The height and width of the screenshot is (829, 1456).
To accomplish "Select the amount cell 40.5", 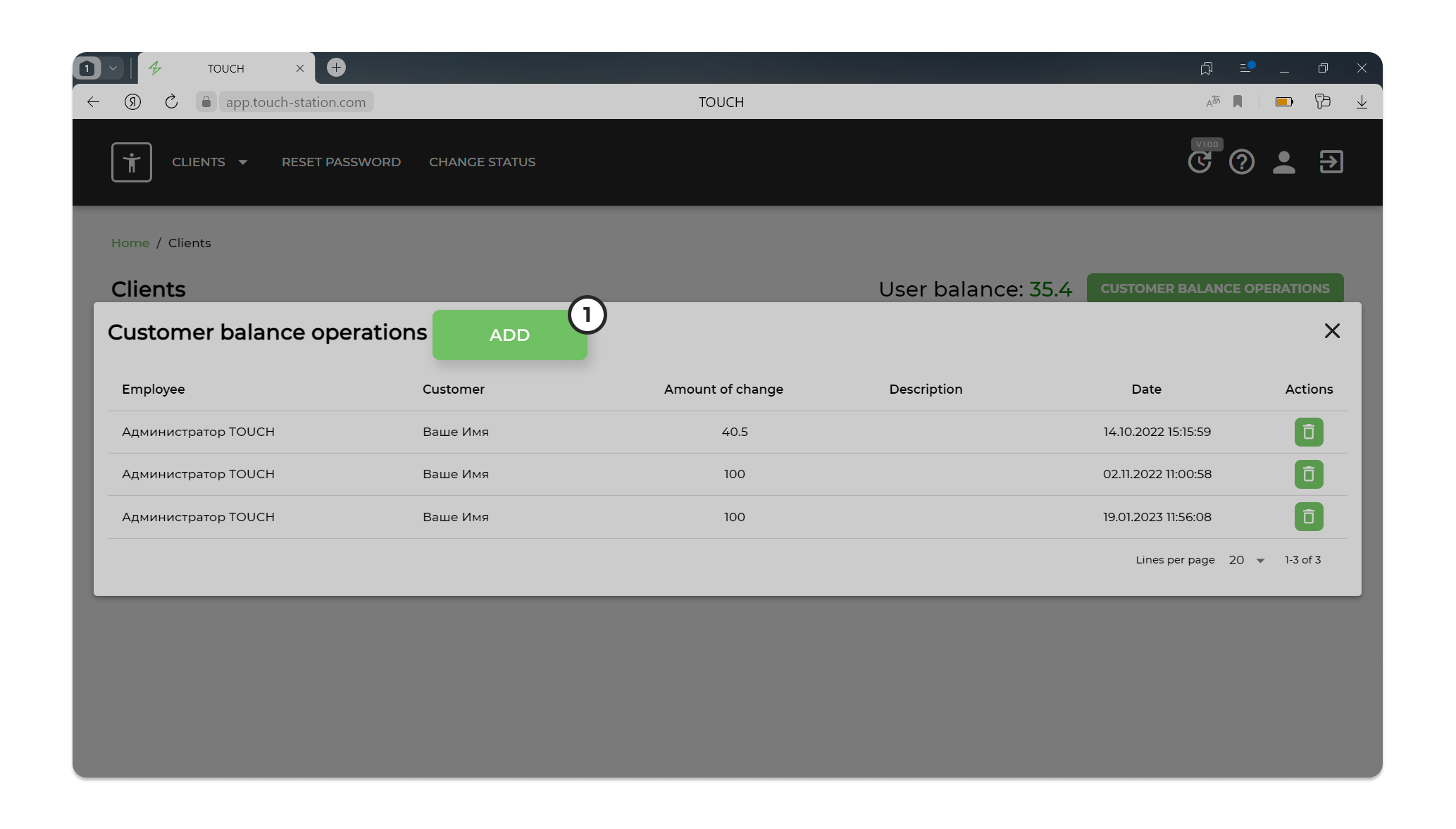I will (x=735, y=432).
